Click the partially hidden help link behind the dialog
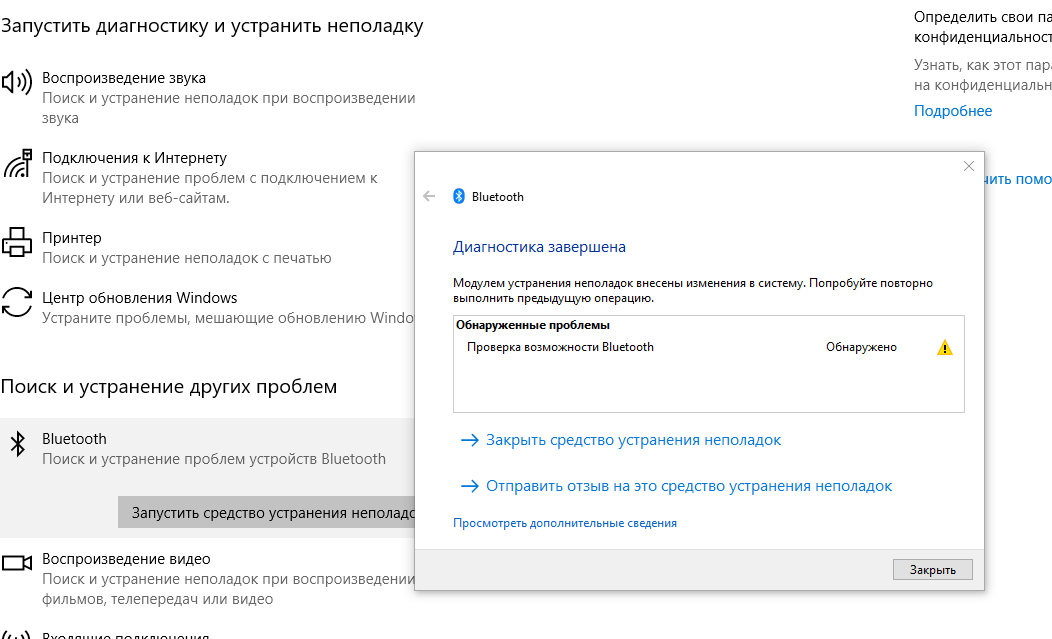Viewport: 1052px width, 639px height. (1018, 179)
